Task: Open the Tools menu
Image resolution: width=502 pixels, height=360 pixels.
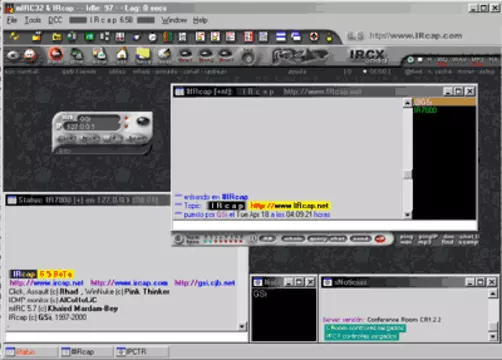Action: [x=33, y=20]
